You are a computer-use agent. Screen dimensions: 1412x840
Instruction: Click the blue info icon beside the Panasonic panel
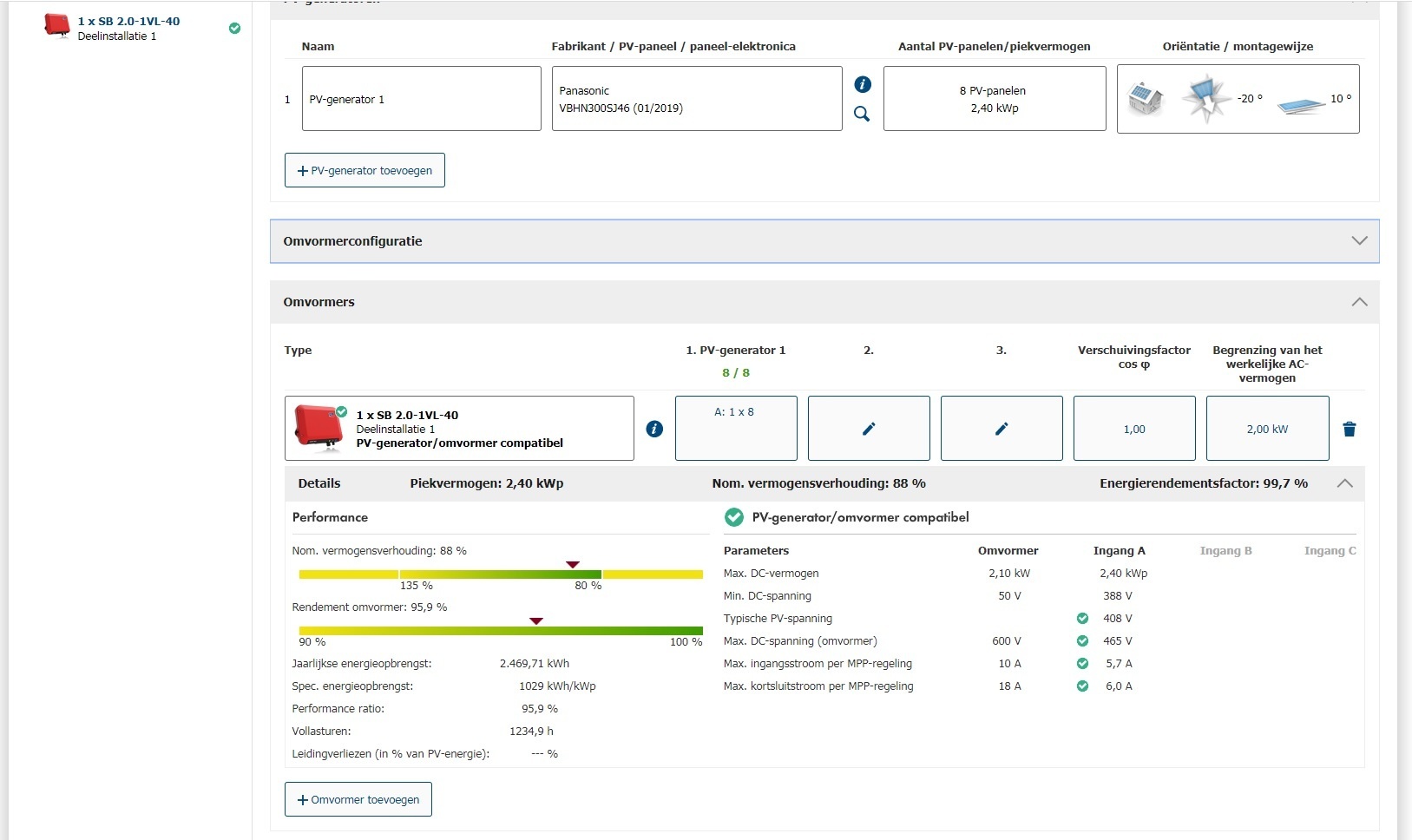(x=863, y=84)
